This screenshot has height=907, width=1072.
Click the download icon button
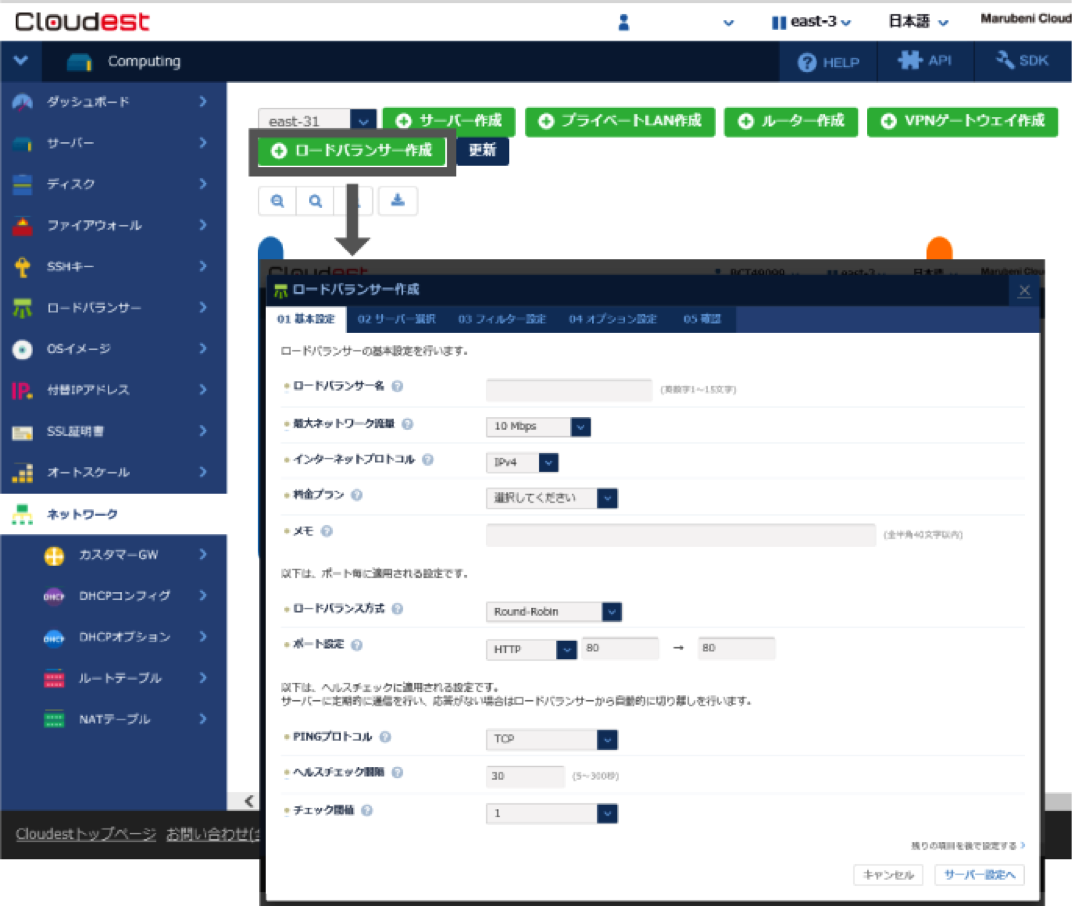pyautogui.click(x=398, y=201)
